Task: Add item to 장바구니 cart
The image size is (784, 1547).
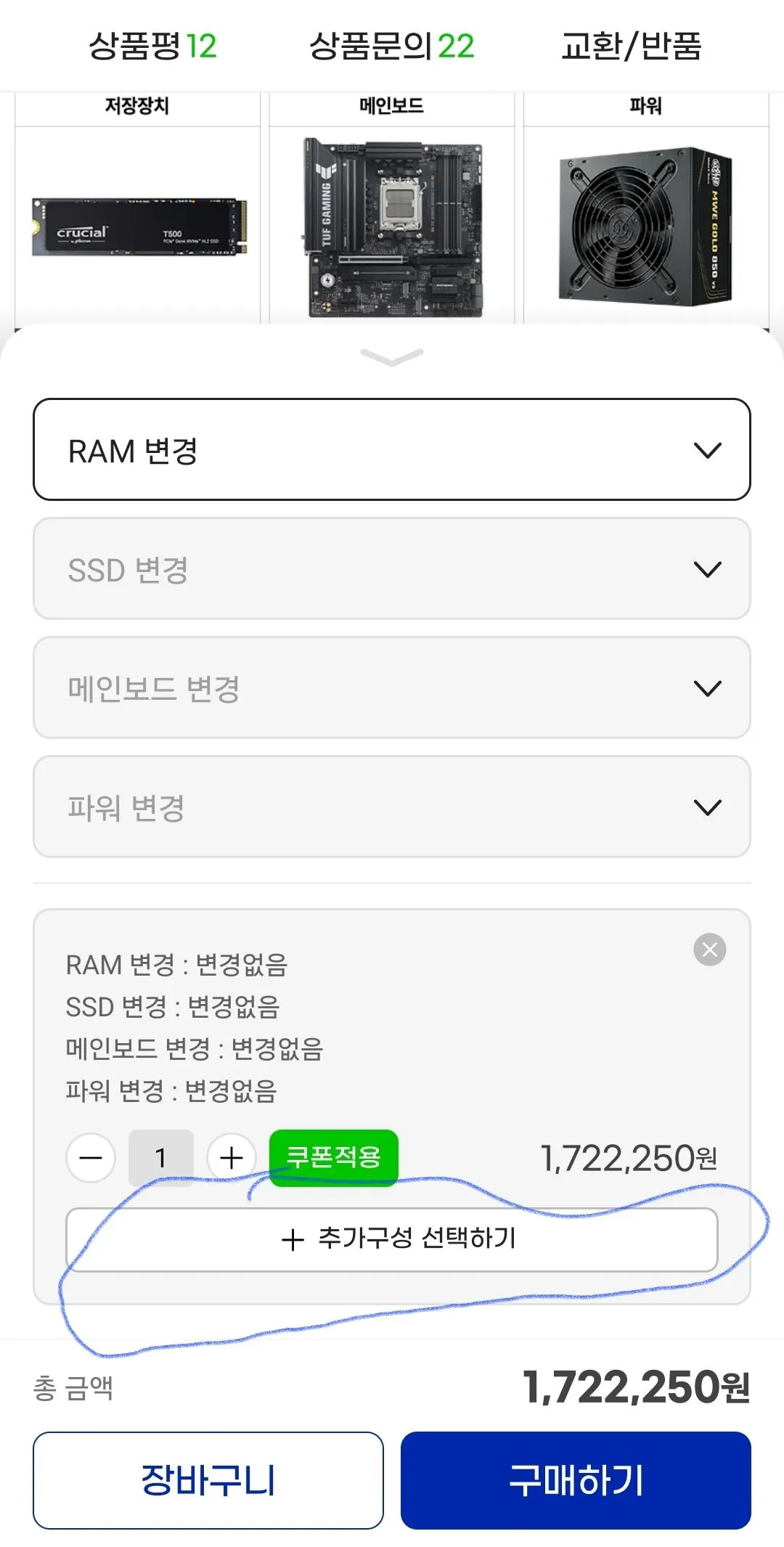Action: tap(209, 1479)
